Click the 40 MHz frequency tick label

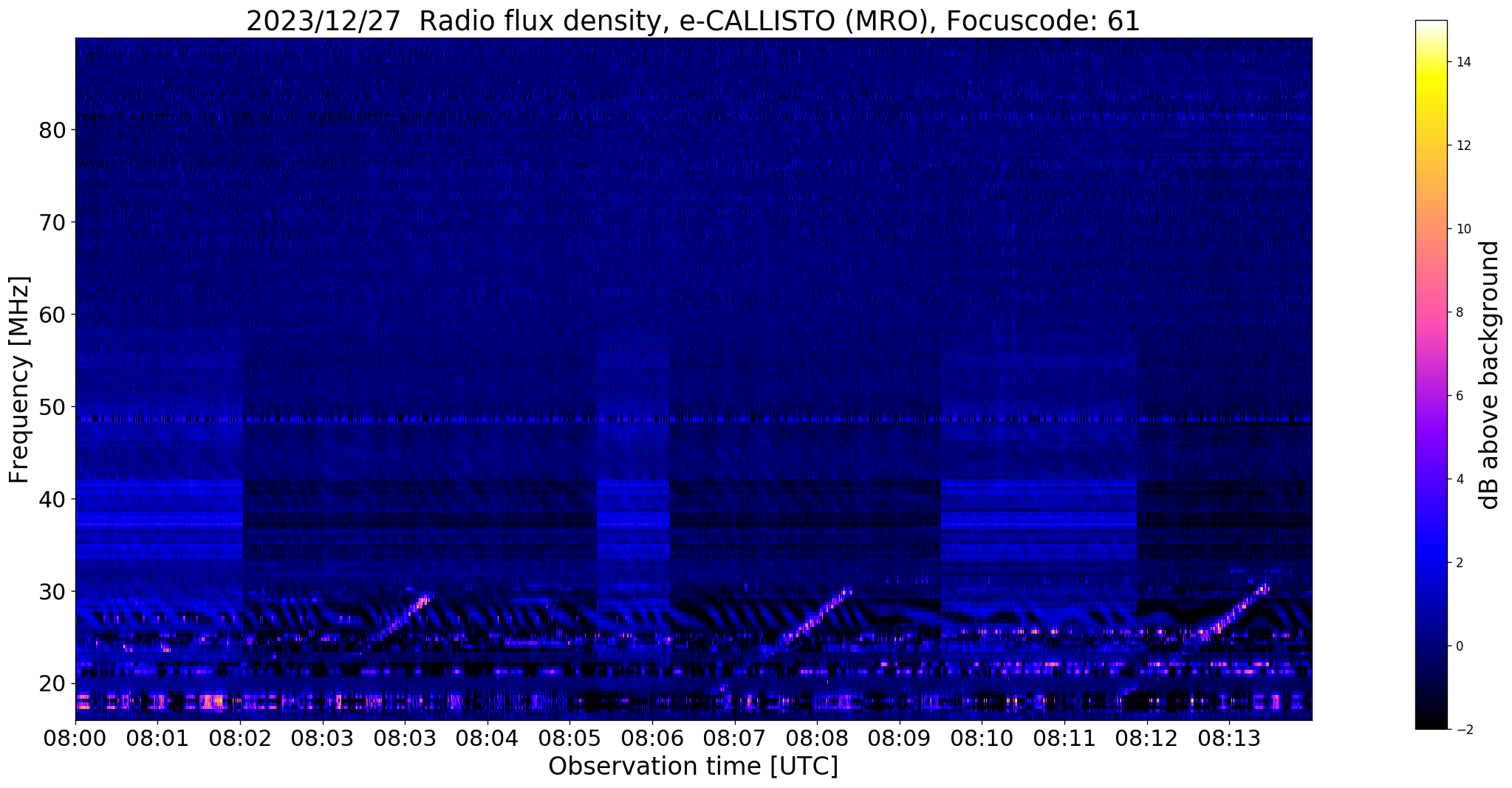[52, 499]
